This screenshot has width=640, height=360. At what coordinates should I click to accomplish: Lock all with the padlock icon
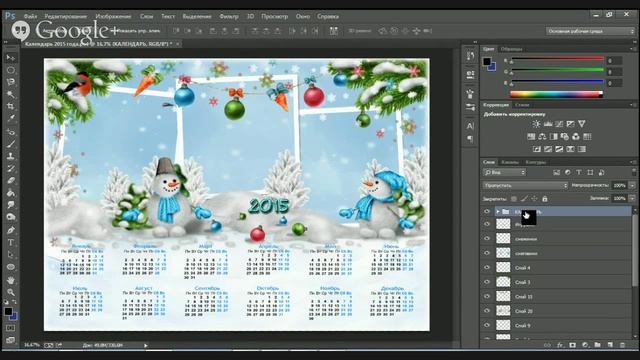(x=544, y=199)
